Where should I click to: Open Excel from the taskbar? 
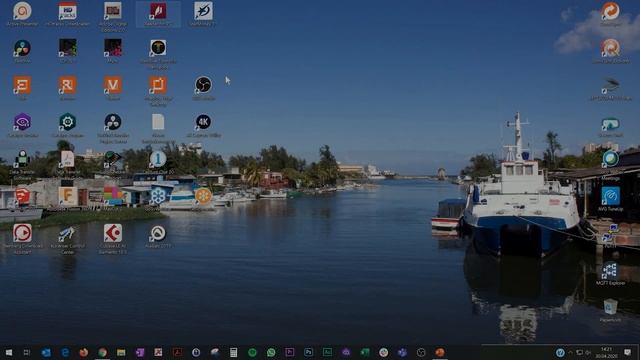pos(365,352)
